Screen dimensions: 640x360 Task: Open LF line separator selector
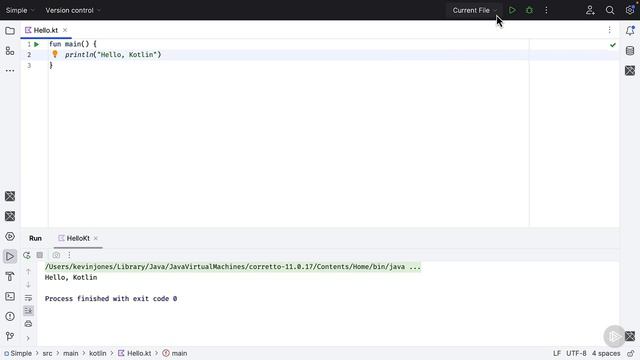pyautogui.click(x=557, y=353)
